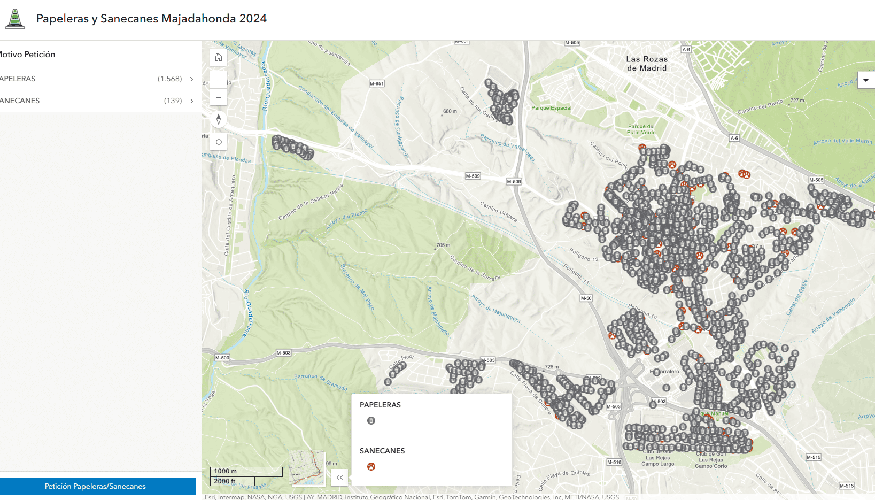Click the PAPELERAS gray marker in legend

pos(371,421)
